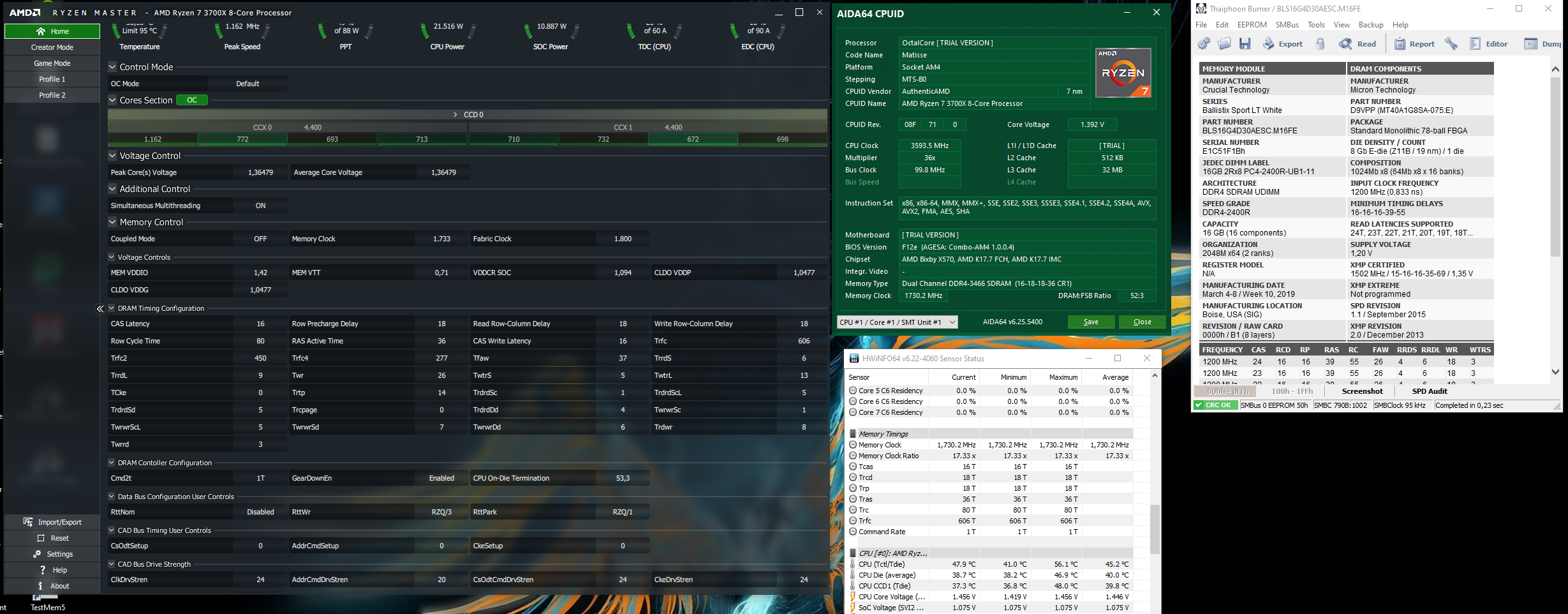Open the Editor in Thaiphoon Burner toolbar

pyautogui.click(x=1489, y=43)
